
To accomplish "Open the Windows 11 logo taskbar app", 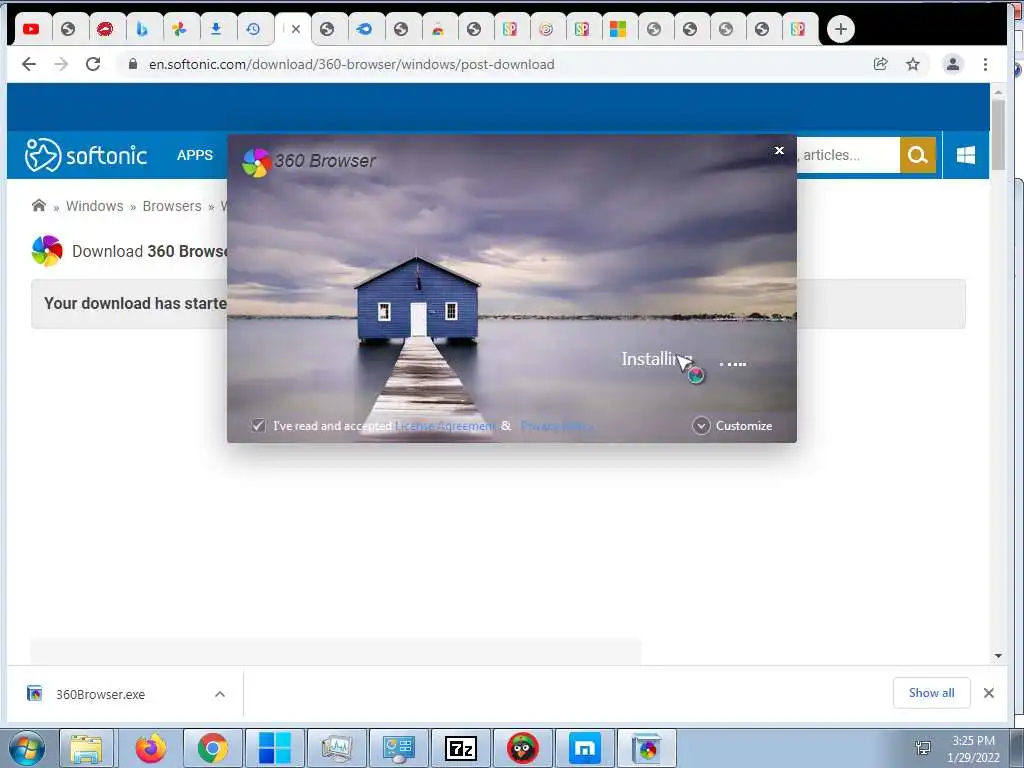I will 274,748.
